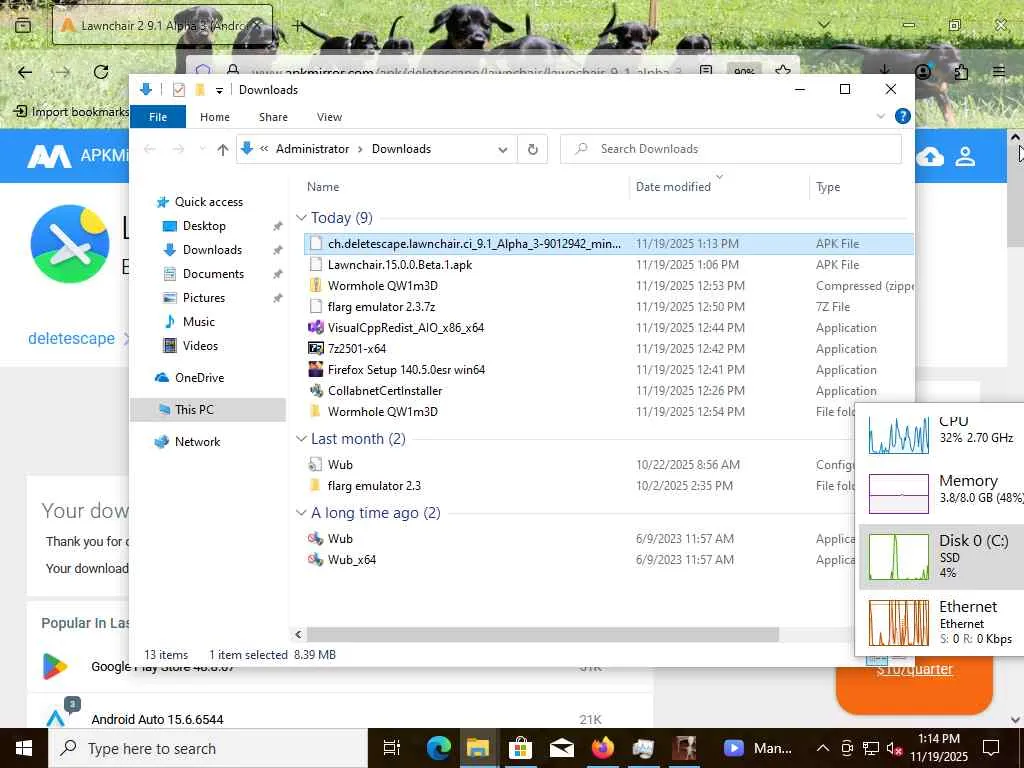Select the 7z2501-x64 installer icon
This screenshot has height=768, width=1024.
pos(316,348)
